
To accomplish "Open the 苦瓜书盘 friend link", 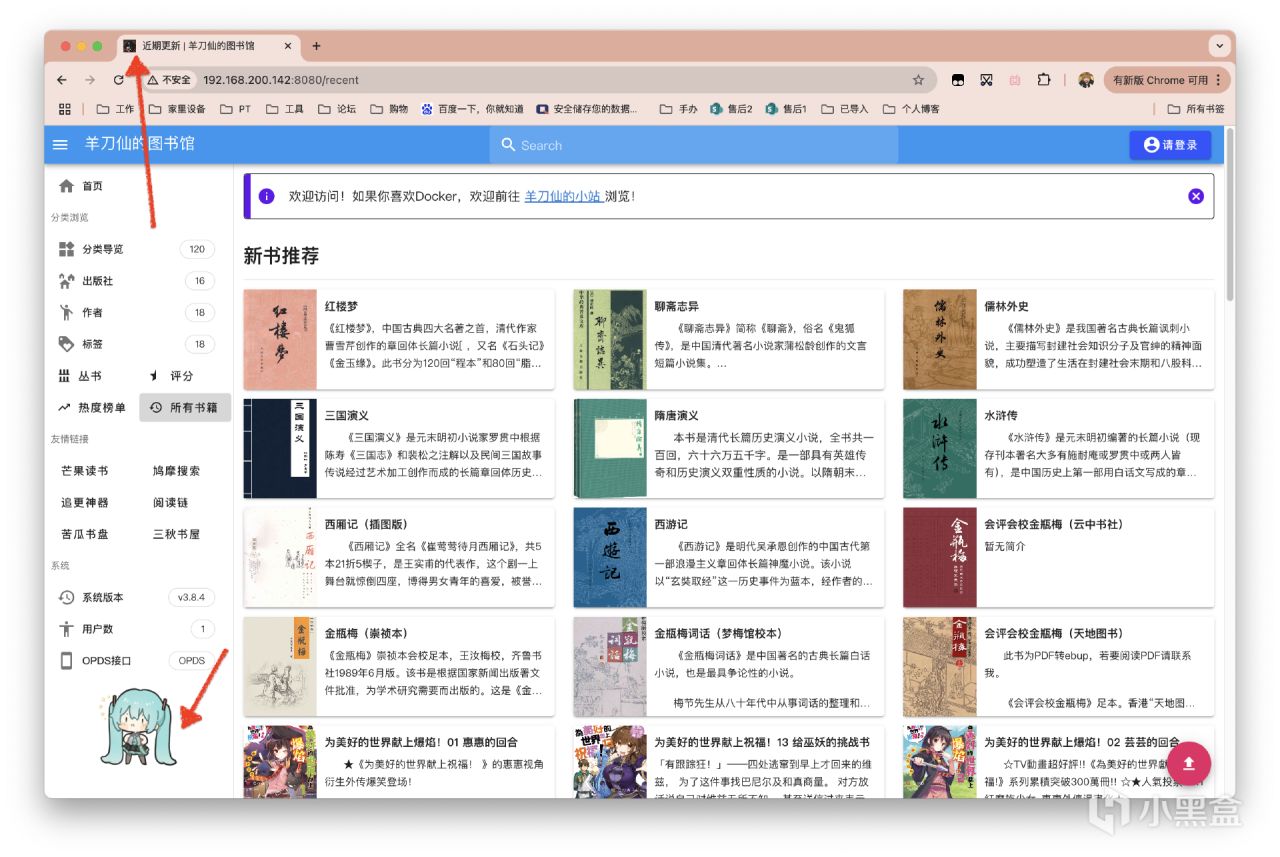I will 84,534.
